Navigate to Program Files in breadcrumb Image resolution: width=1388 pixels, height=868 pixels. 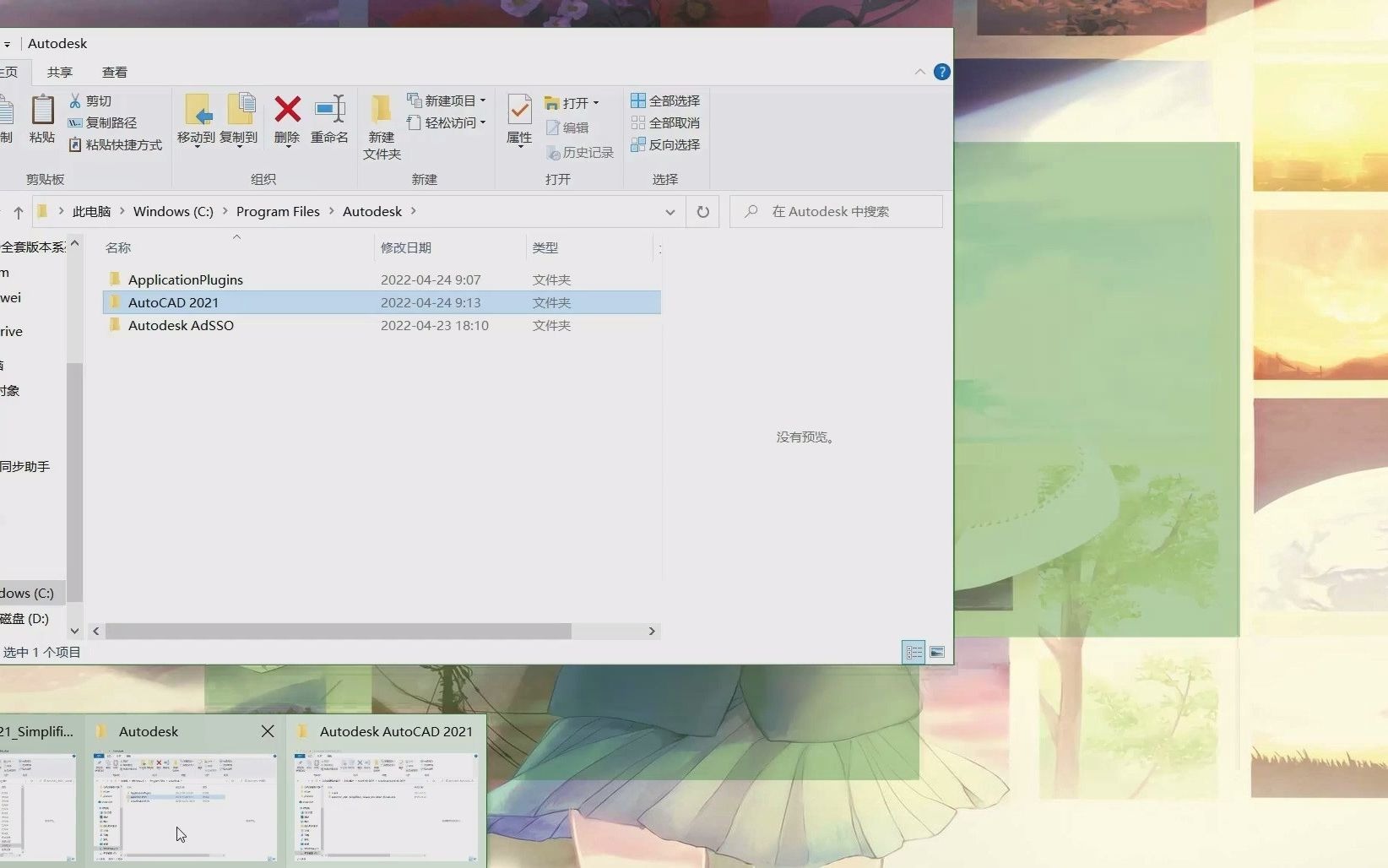coord(278,211)
